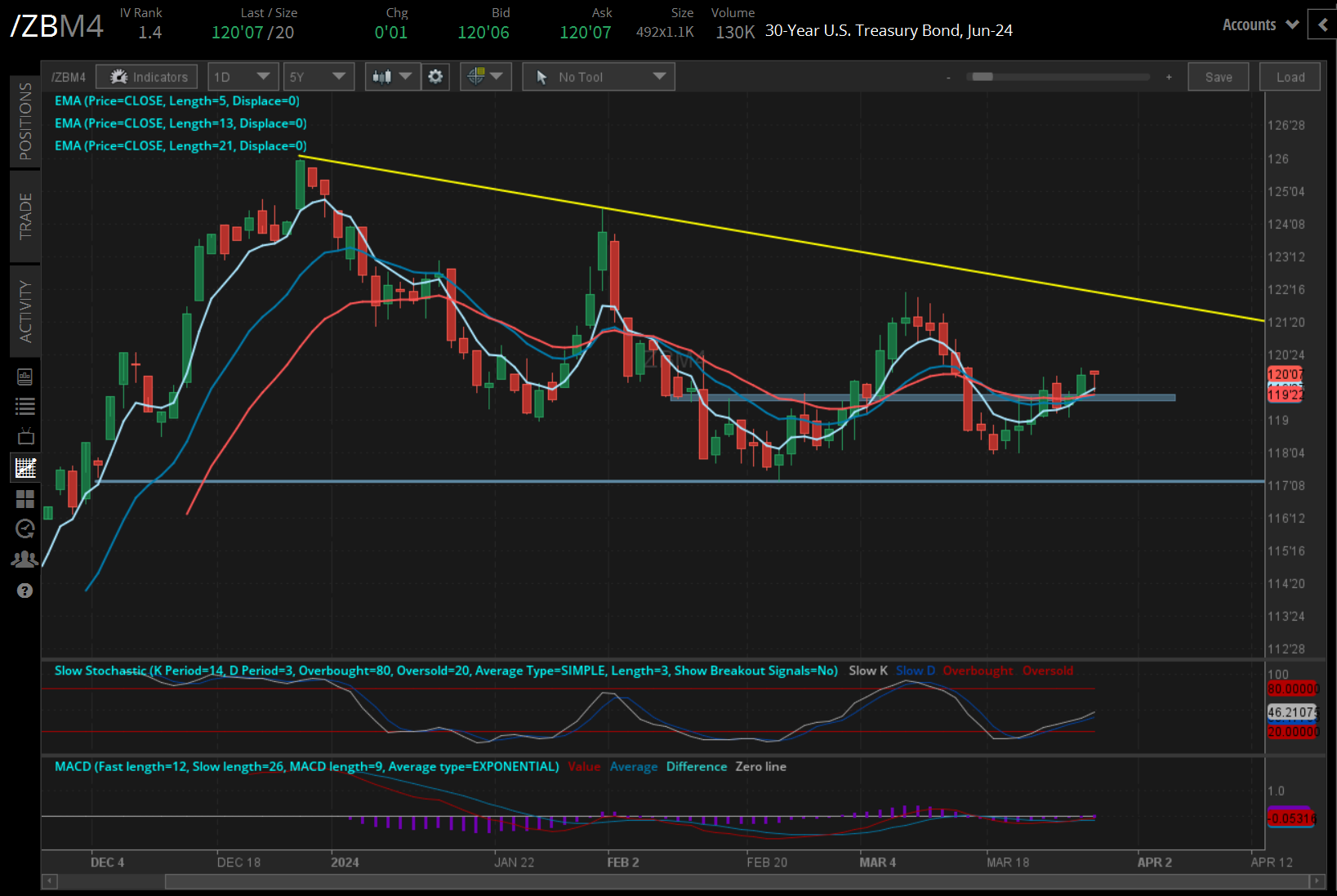The width and height of the screenshot is (1337, 896).
Task: Open the crosshair cursor mode dropdown
Action: (485, 77)
